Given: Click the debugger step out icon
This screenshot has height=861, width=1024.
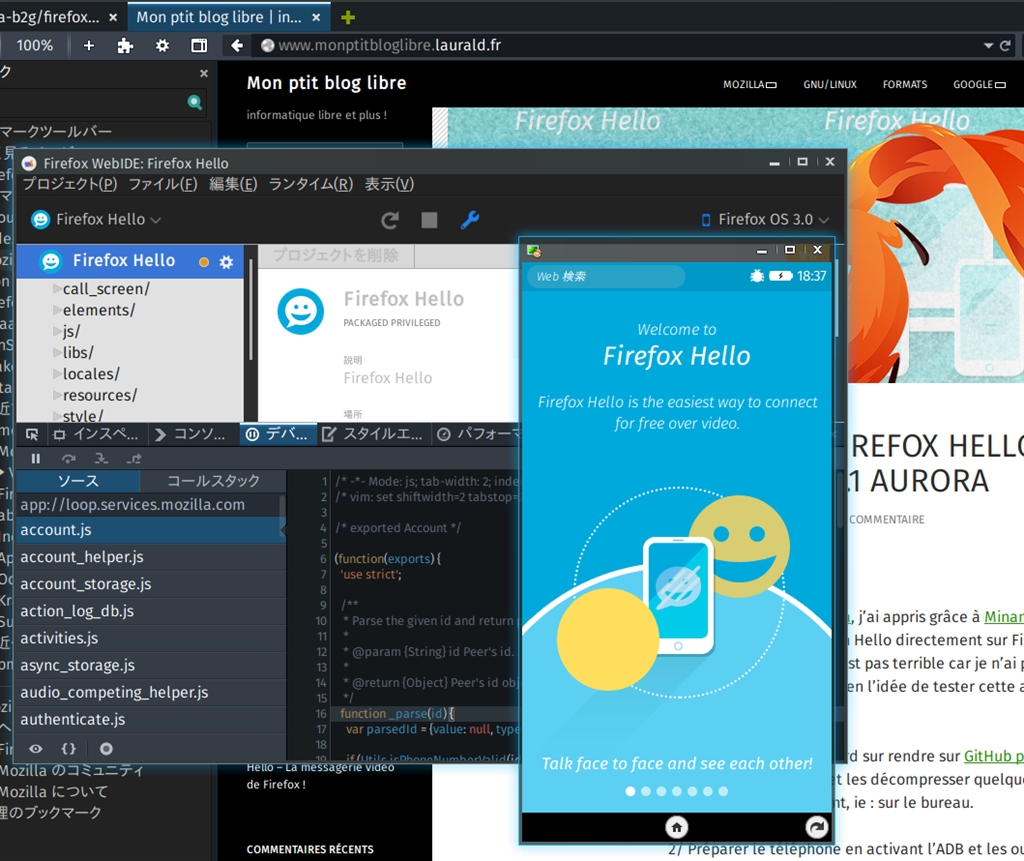Looking at the screenshot, I should [134, 459].
